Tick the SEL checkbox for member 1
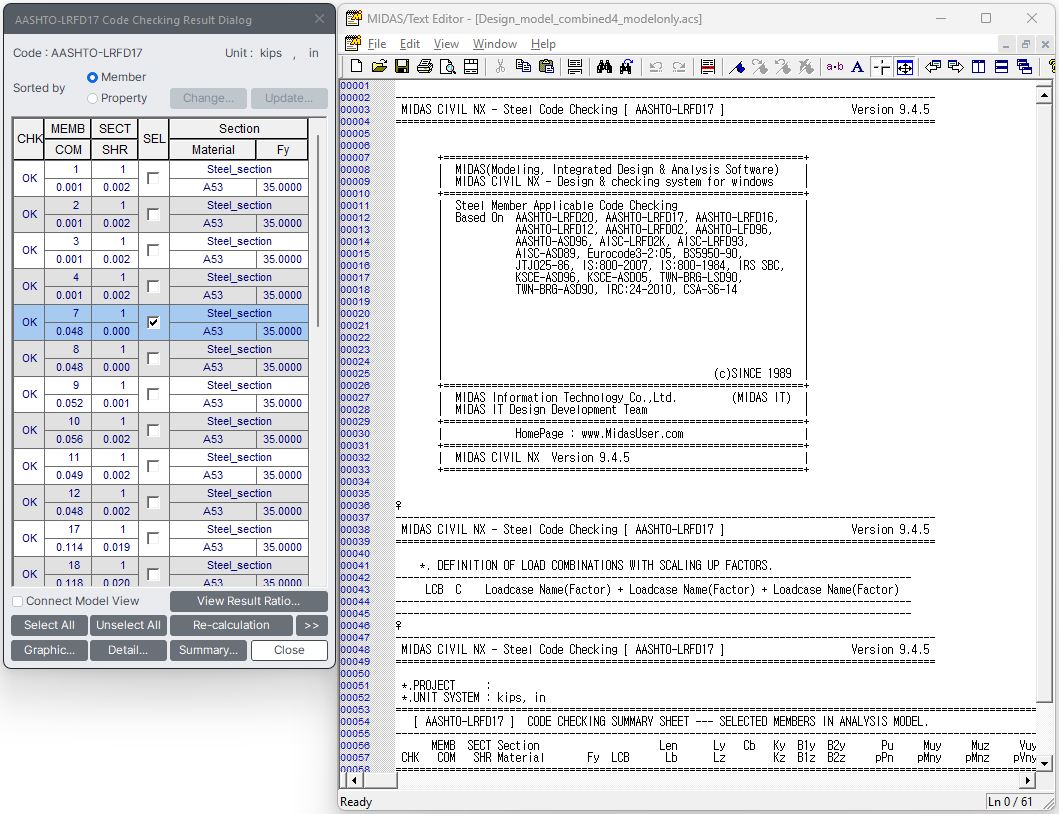1059x814 pixels. pos(153,178)
